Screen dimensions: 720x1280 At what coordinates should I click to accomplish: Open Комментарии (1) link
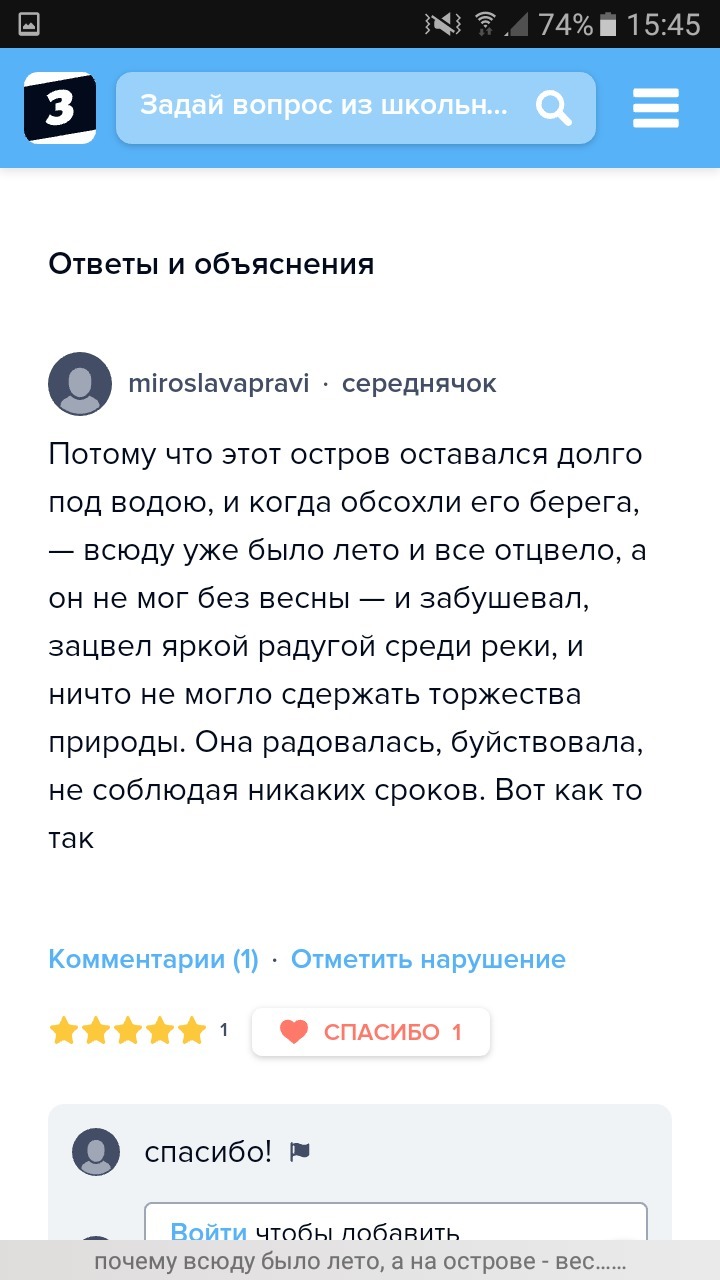pyautogui.click(x=153, y=959)
